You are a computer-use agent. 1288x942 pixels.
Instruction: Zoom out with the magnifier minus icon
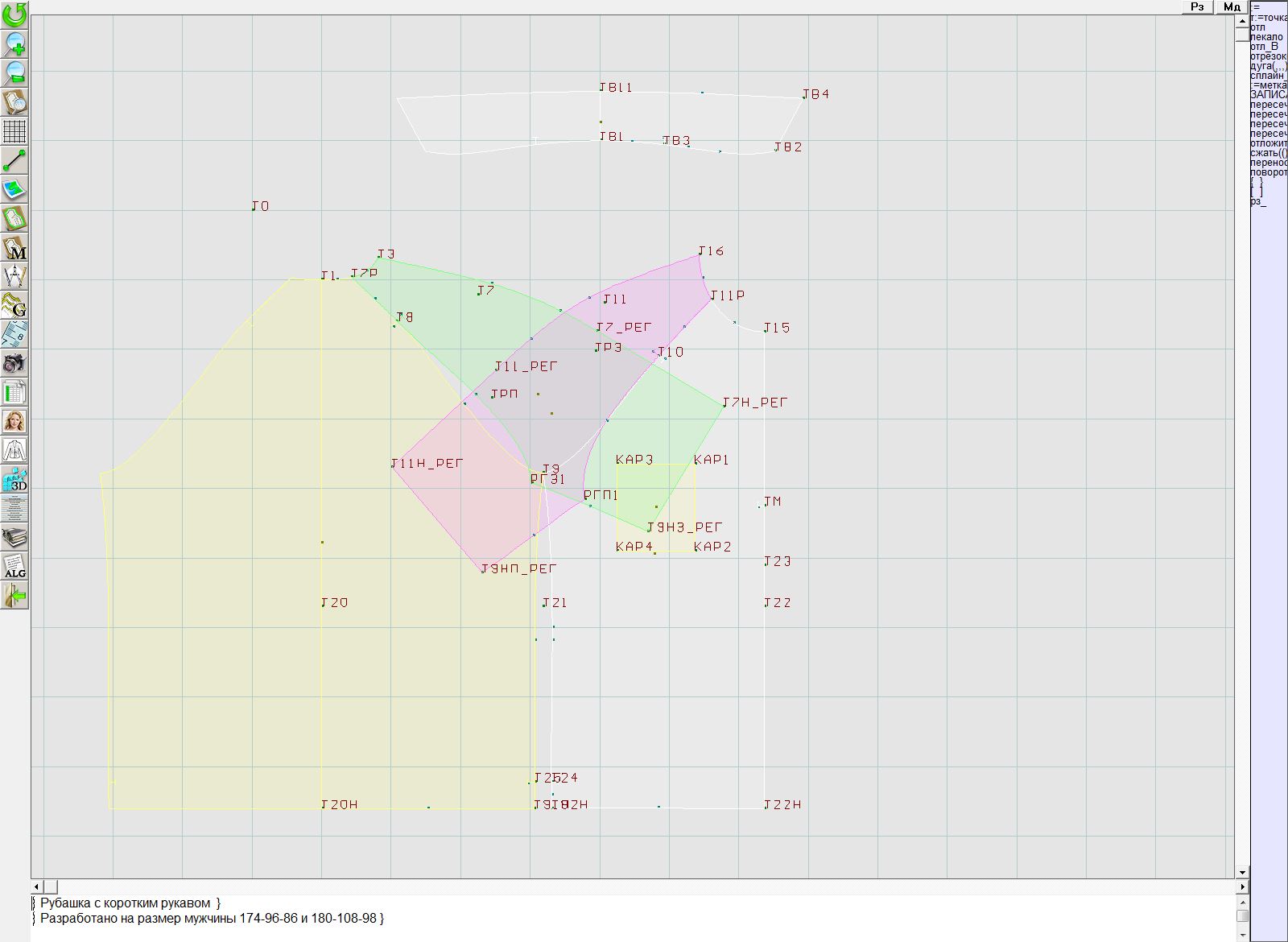point(14,72)
